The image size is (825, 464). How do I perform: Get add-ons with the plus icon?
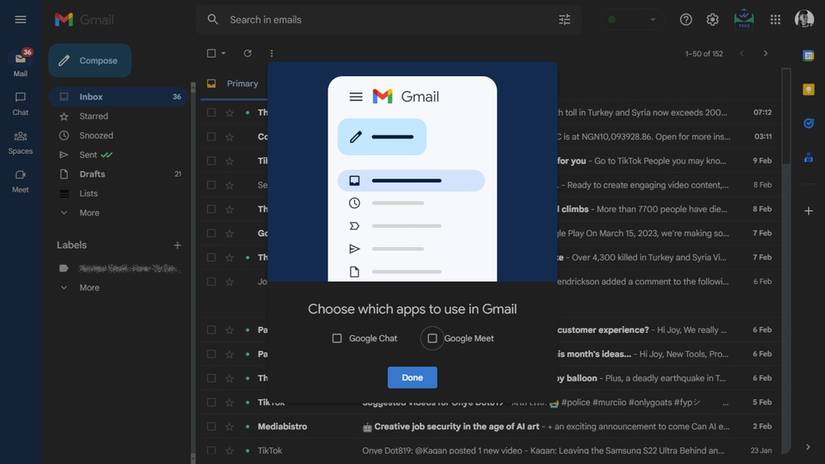point(809,211)
